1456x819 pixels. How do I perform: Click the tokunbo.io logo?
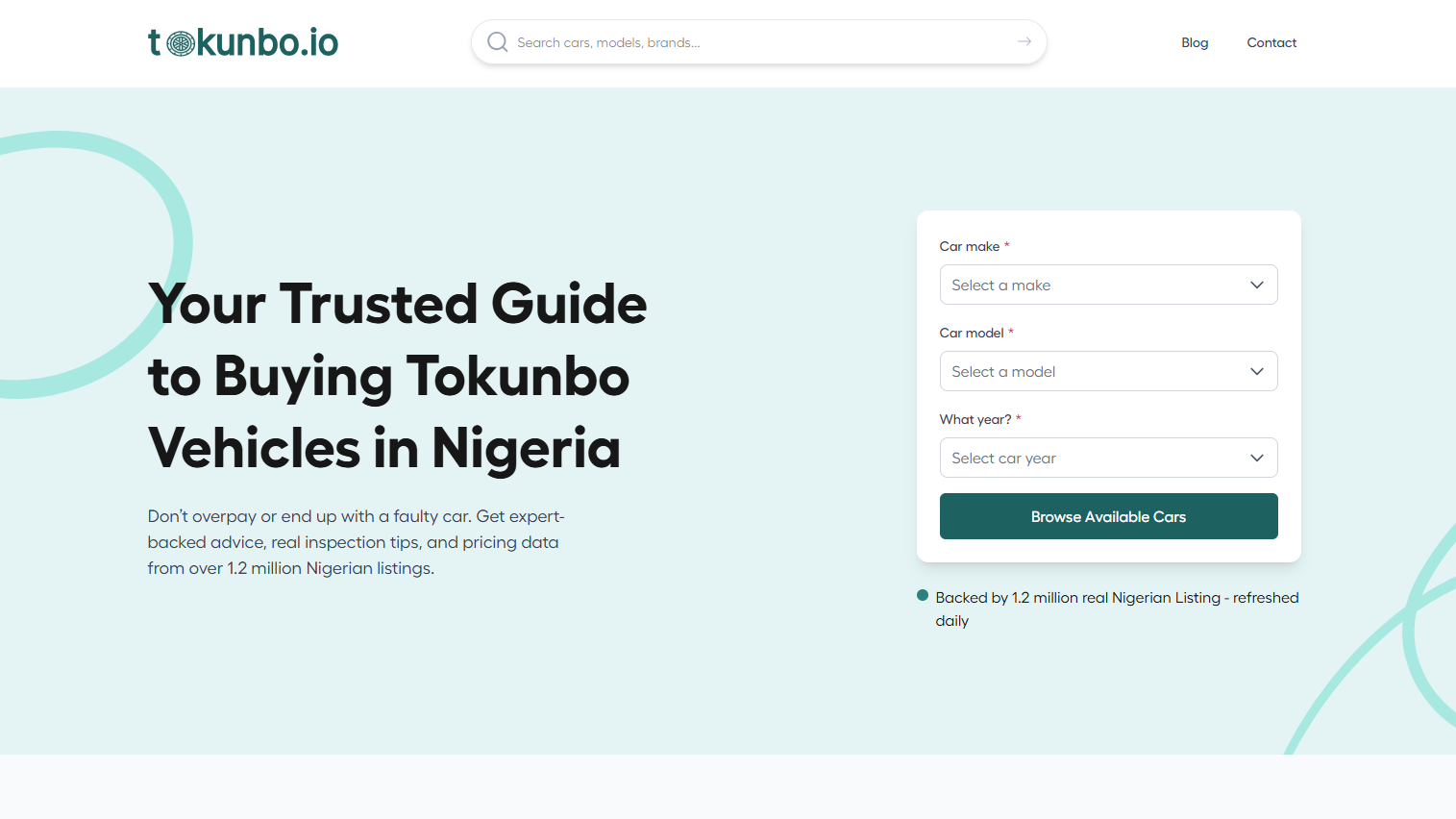click(x=242, y=43)
